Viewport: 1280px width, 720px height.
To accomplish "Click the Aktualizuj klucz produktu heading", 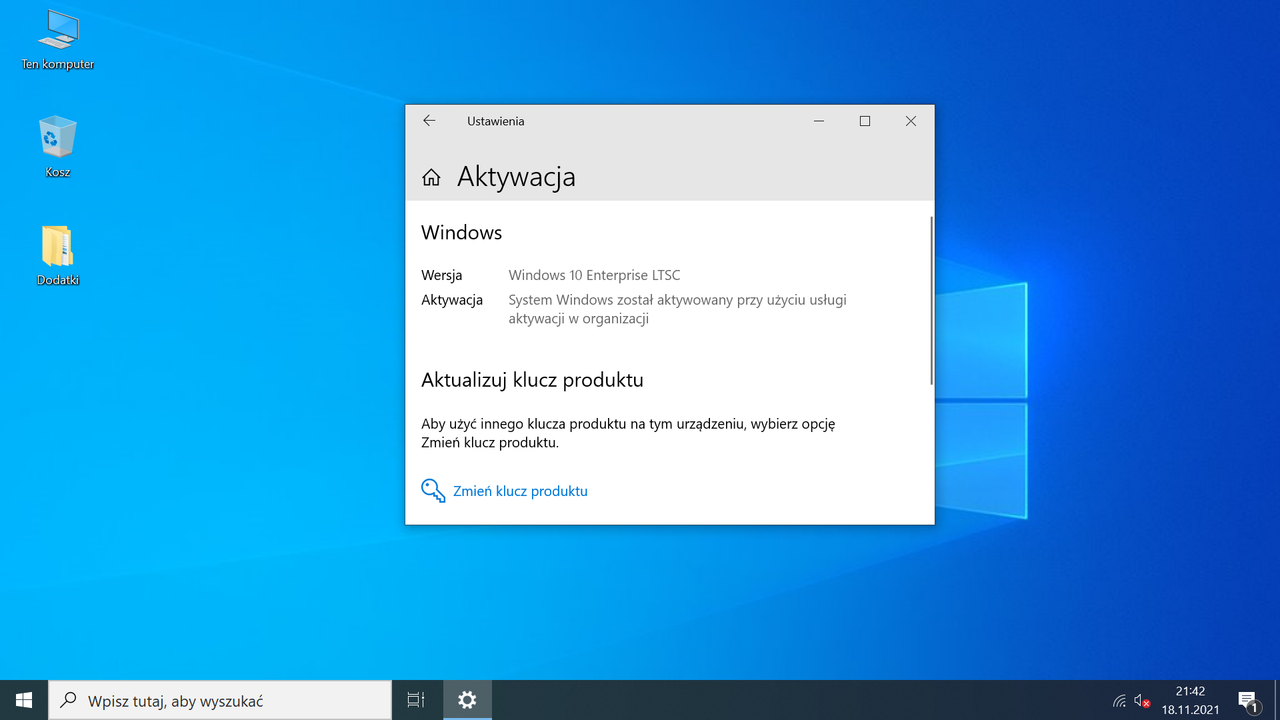I will tap(532, 380).
